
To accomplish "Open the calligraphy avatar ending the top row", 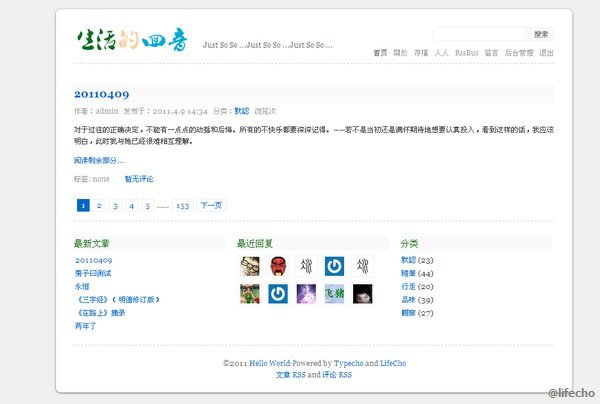I will (362, 266).
